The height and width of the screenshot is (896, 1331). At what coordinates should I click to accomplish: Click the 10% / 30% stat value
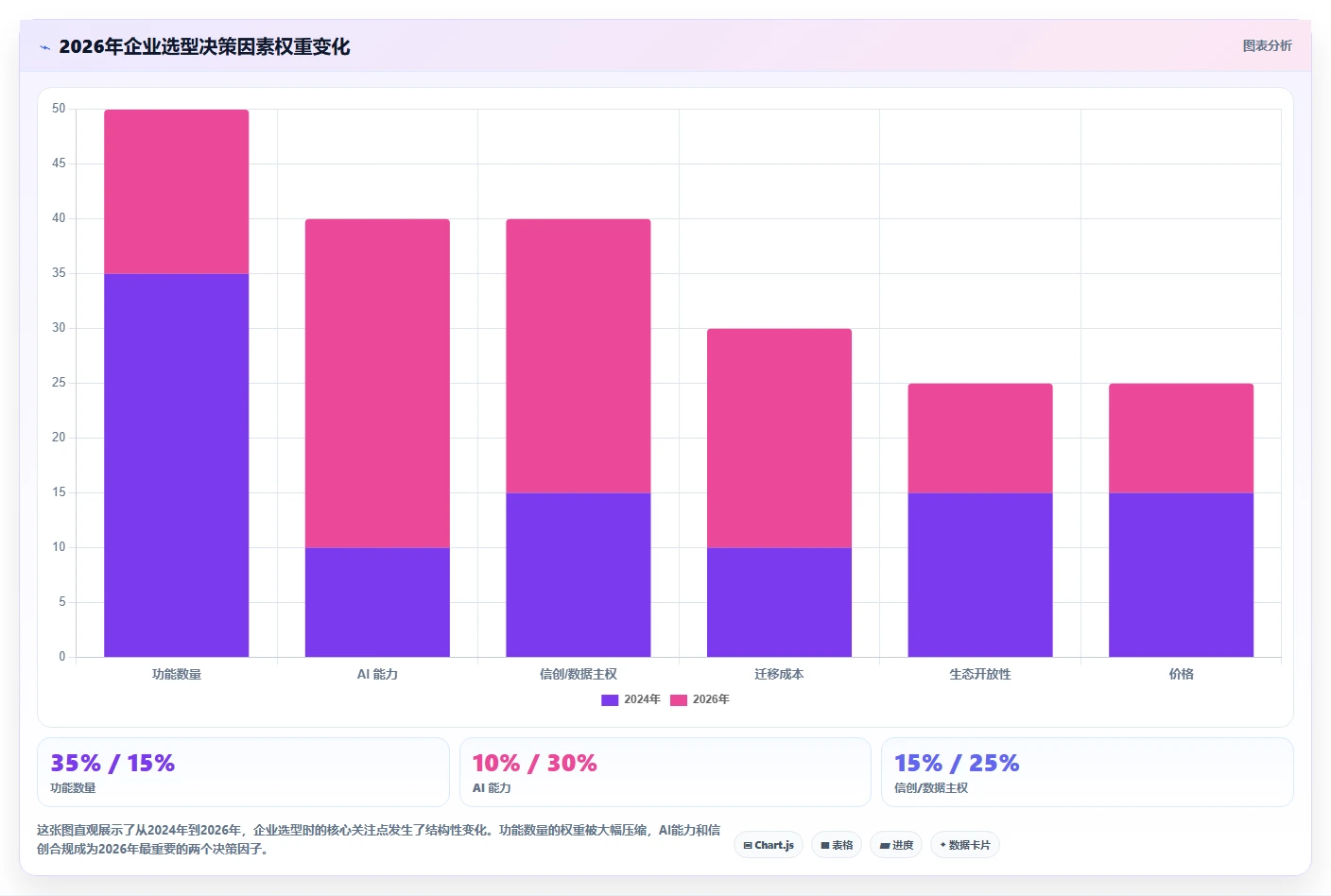point(534,763)
